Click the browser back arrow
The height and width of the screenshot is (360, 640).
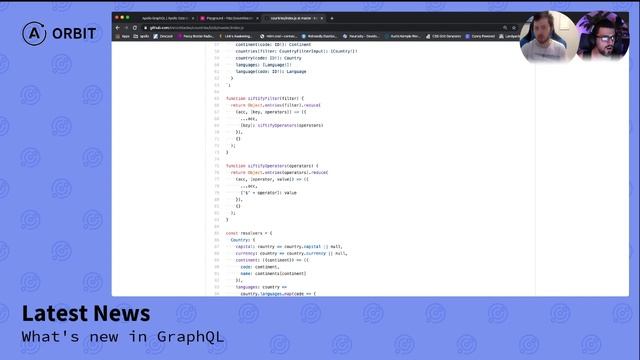point(118,28)
